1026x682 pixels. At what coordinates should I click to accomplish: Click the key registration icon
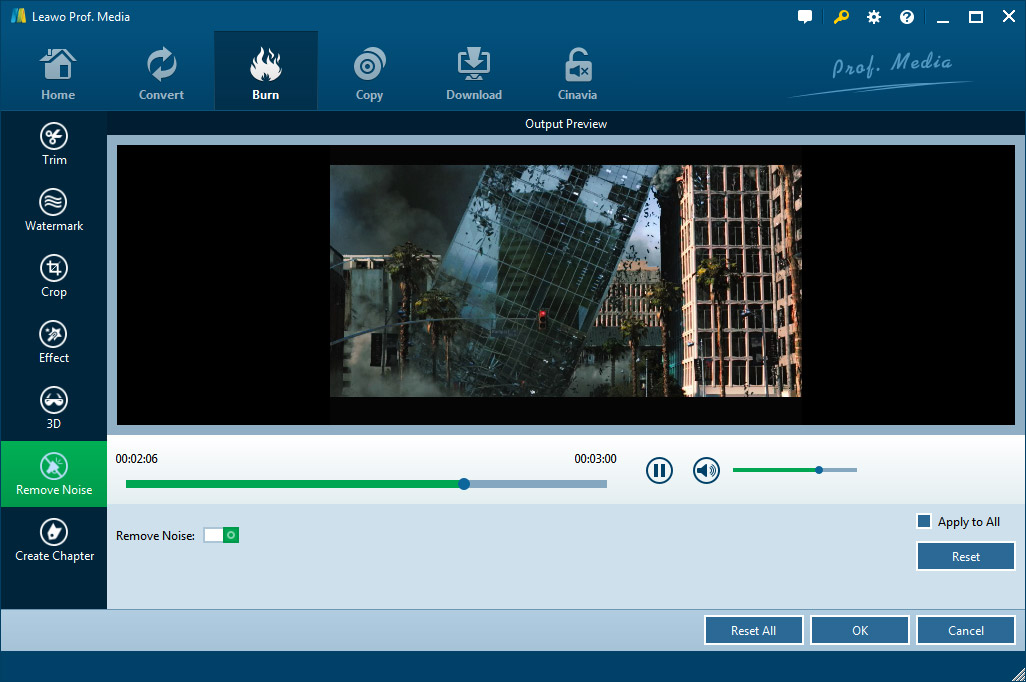pyautogui.click(x=840, y=17)
